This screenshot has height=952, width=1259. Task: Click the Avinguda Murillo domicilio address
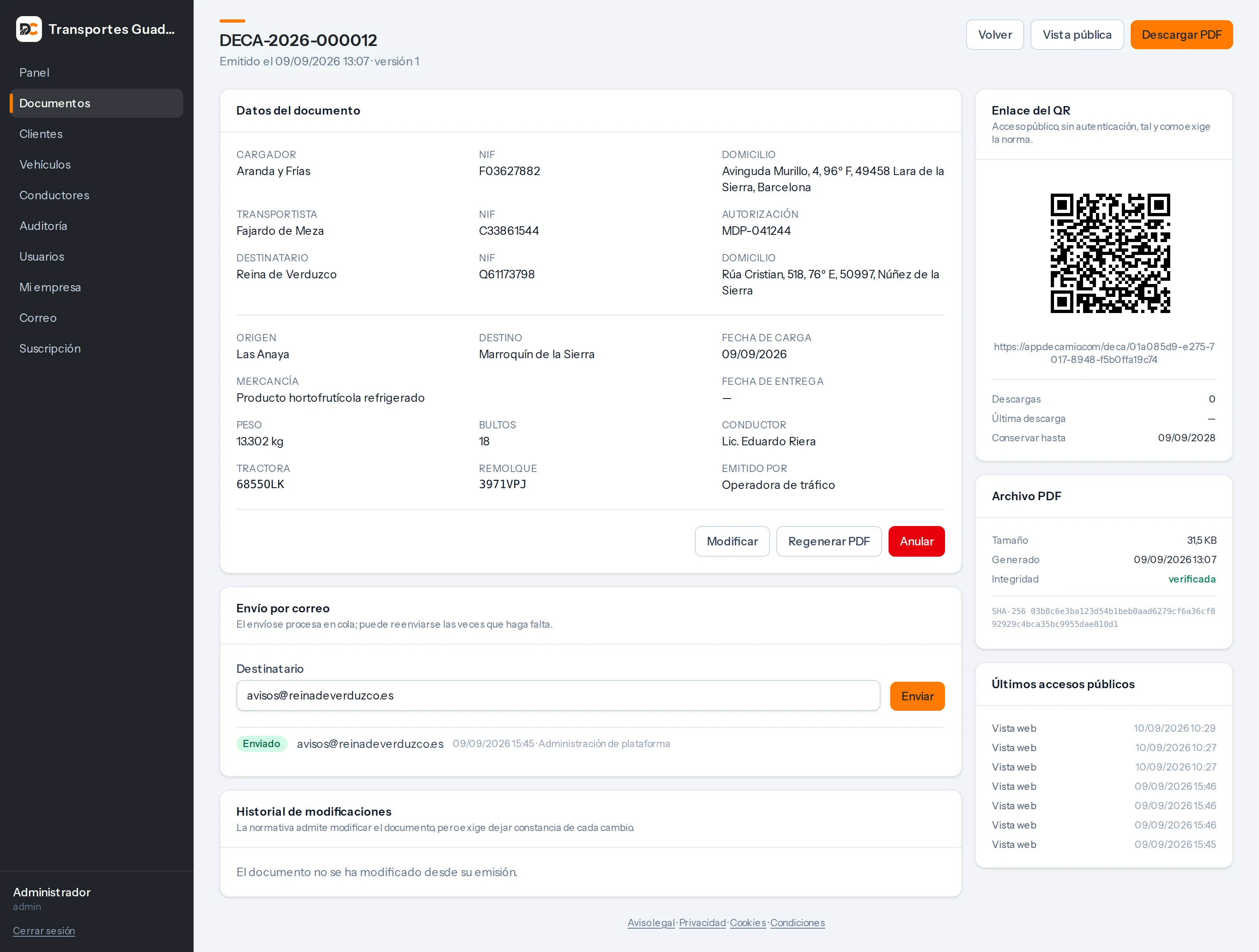pos(833,179)
